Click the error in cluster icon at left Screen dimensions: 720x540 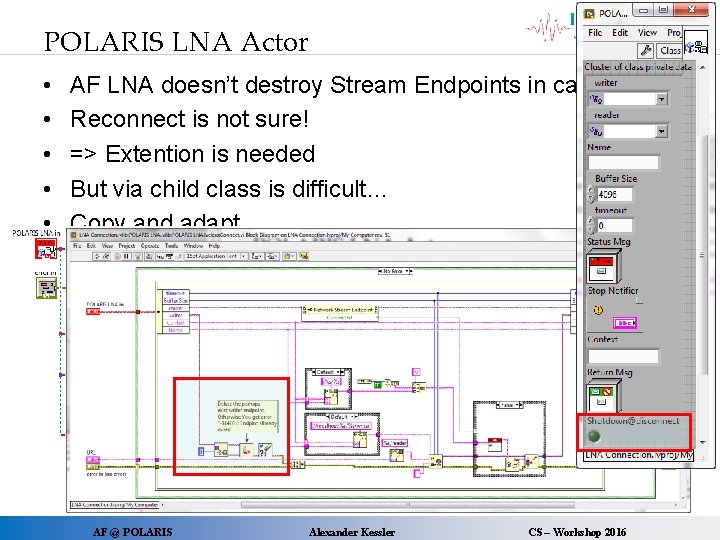click(46, 288)
